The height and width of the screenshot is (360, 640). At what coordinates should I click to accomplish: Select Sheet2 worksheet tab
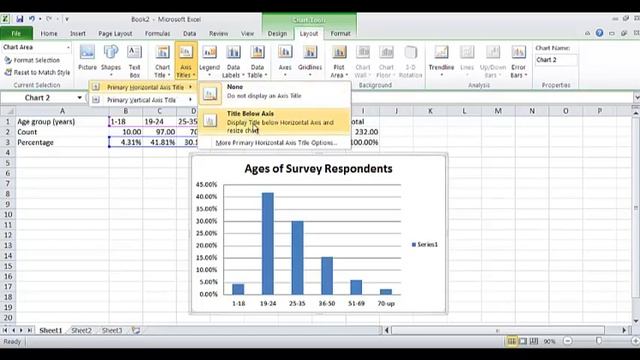[x=81, y=330]
